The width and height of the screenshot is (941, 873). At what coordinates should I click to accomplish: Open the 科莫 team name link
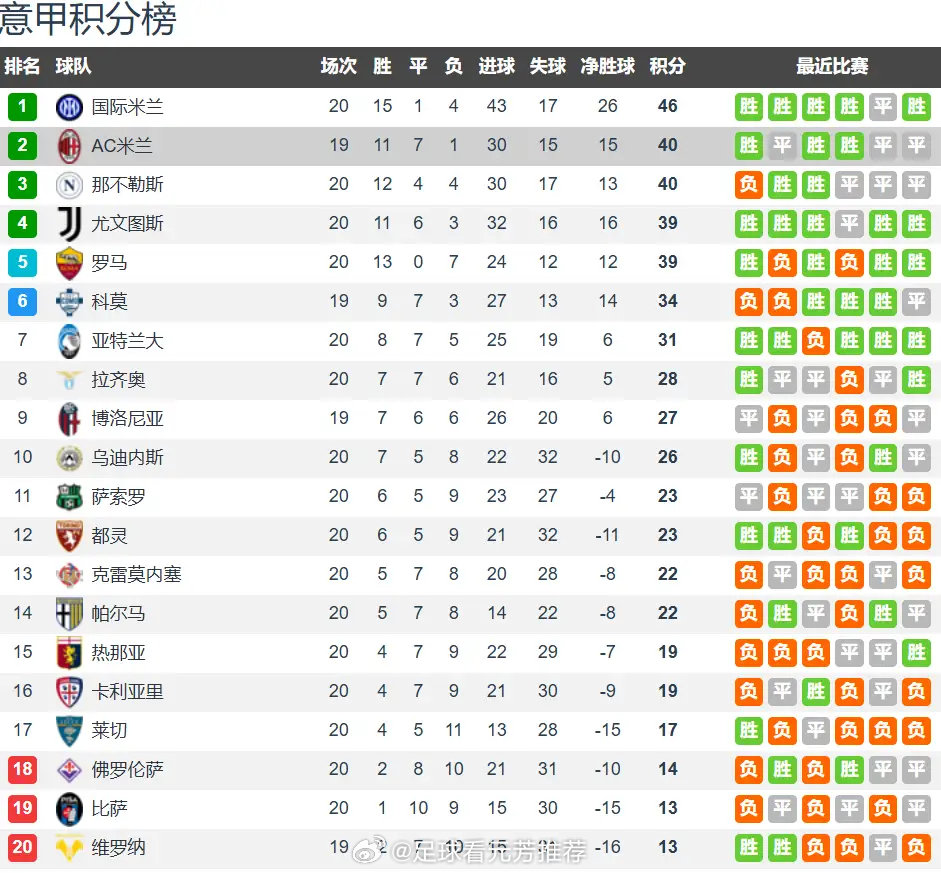(109, 302)
